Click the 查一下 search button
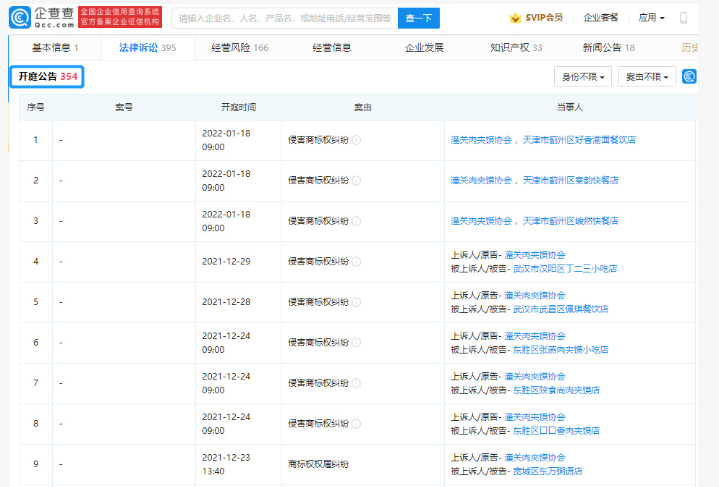Screen dimensions: 719x487 coord(419,18)
